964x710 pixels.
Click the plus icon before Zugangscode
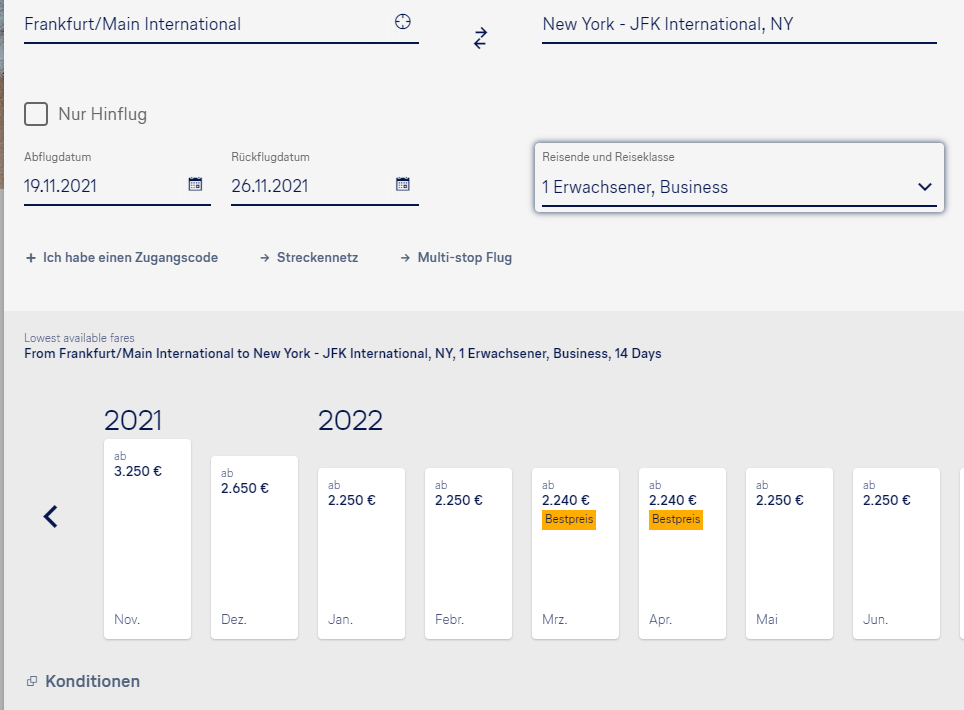coord(31,258)
